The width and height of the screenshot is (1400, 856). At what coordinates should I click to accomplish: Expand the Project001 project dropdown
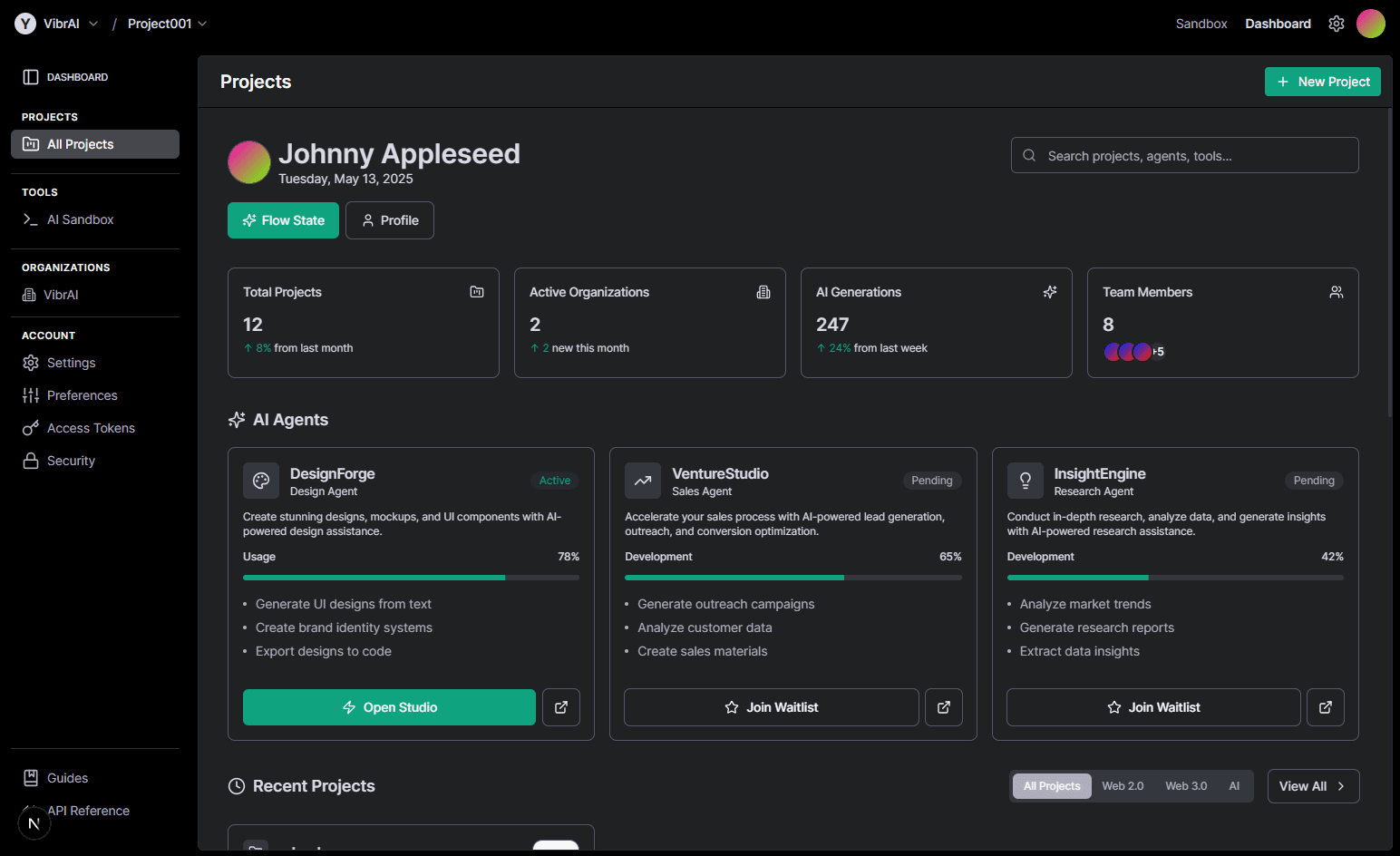coord(202,24)
